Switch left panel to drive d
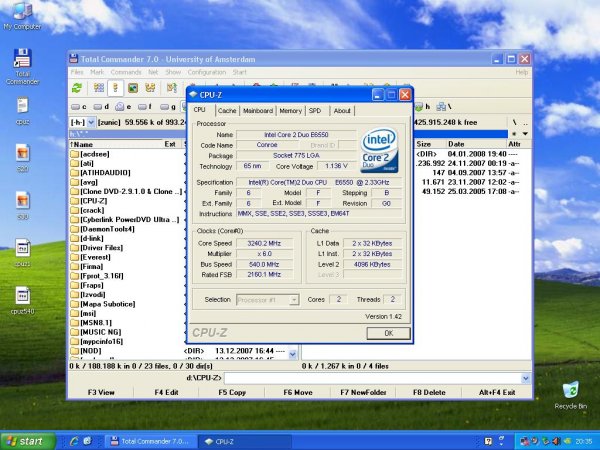Screen dimensions: 600x450 point(101,107)
